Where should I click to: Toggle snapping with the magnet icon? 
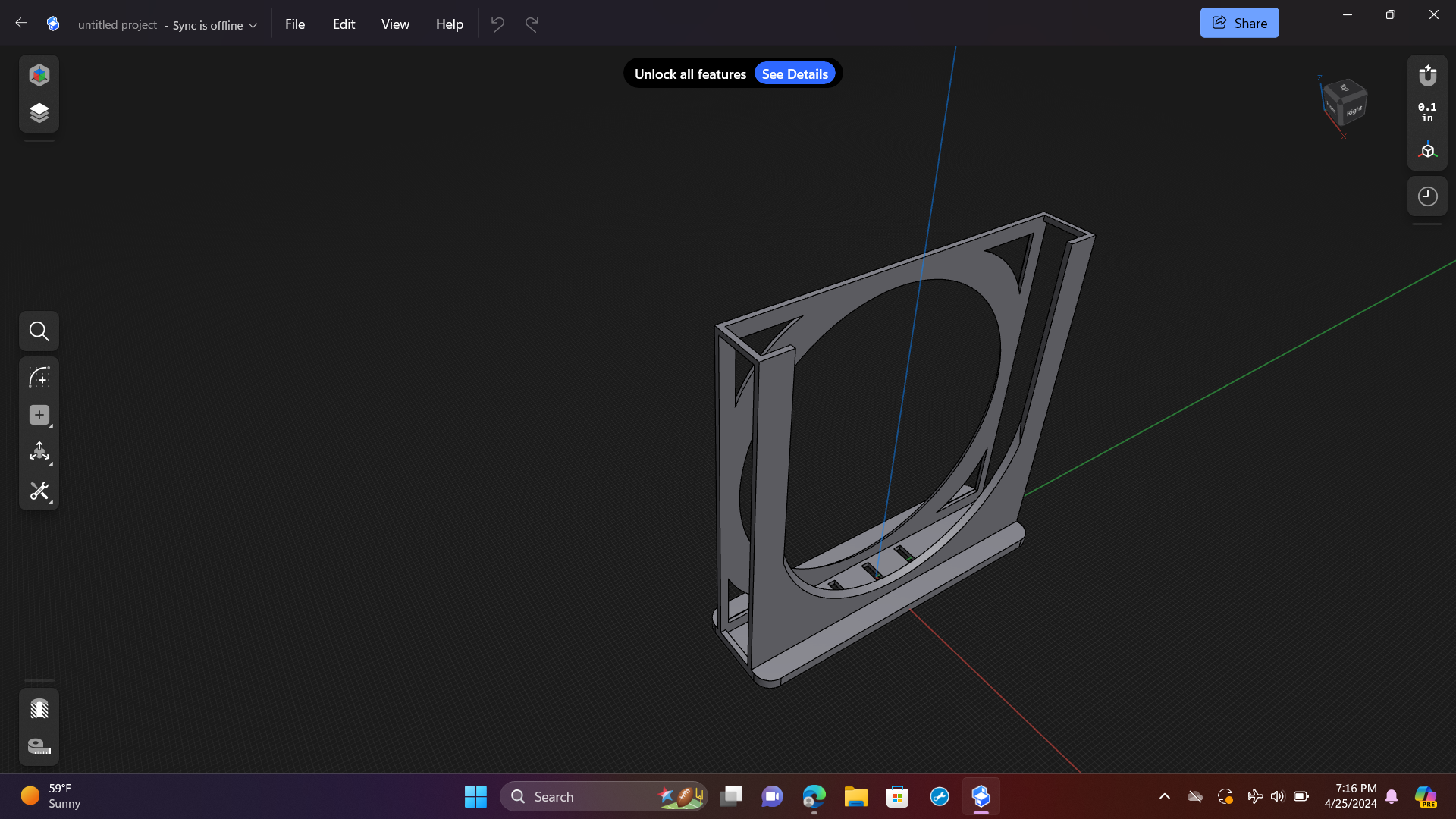[1427, 75]
